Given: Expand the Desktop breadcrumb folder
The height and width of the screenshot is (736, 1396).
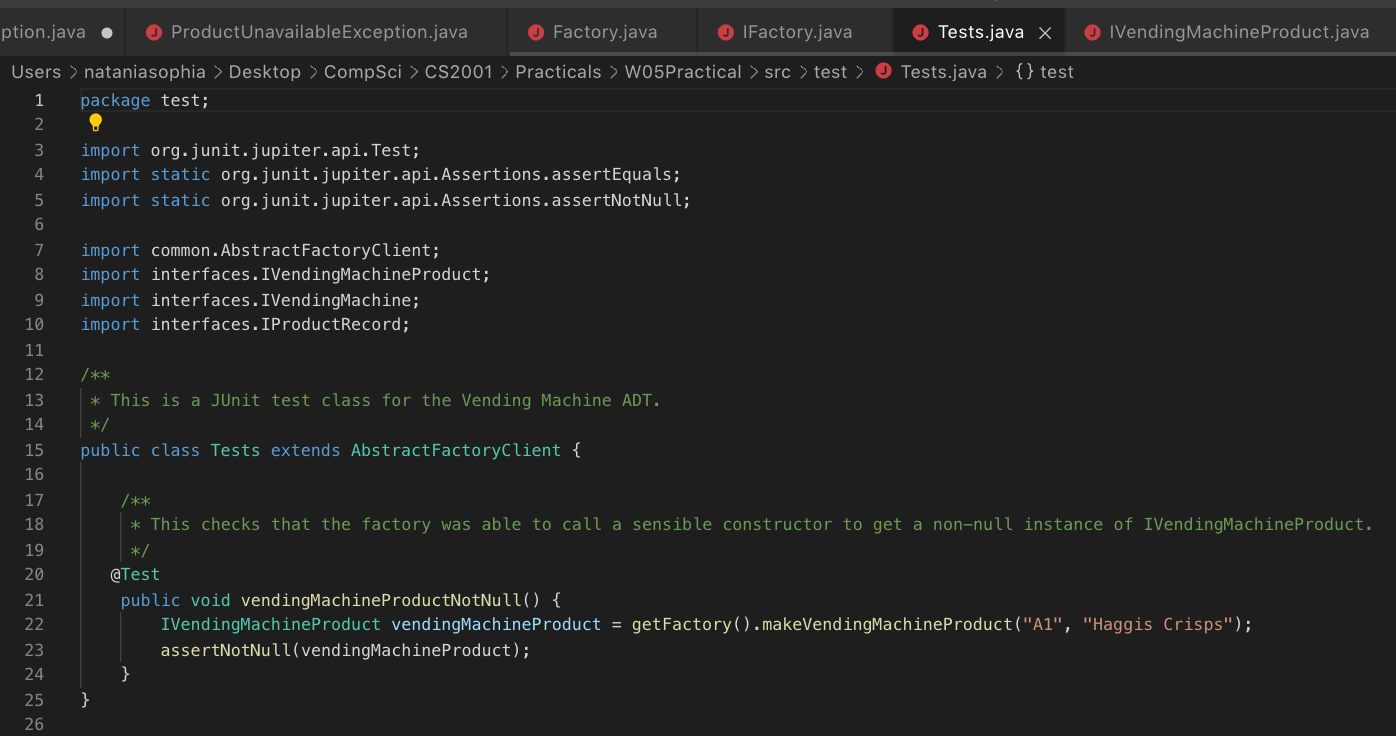Looking at the screenshot, I should tap(265, 72).
